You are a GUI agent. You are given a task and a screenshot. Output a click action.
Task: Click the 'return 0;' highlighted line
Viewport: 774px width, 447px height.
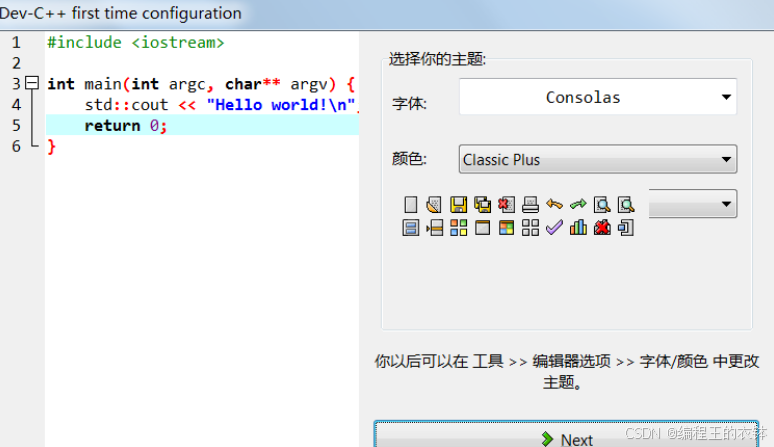202,125
